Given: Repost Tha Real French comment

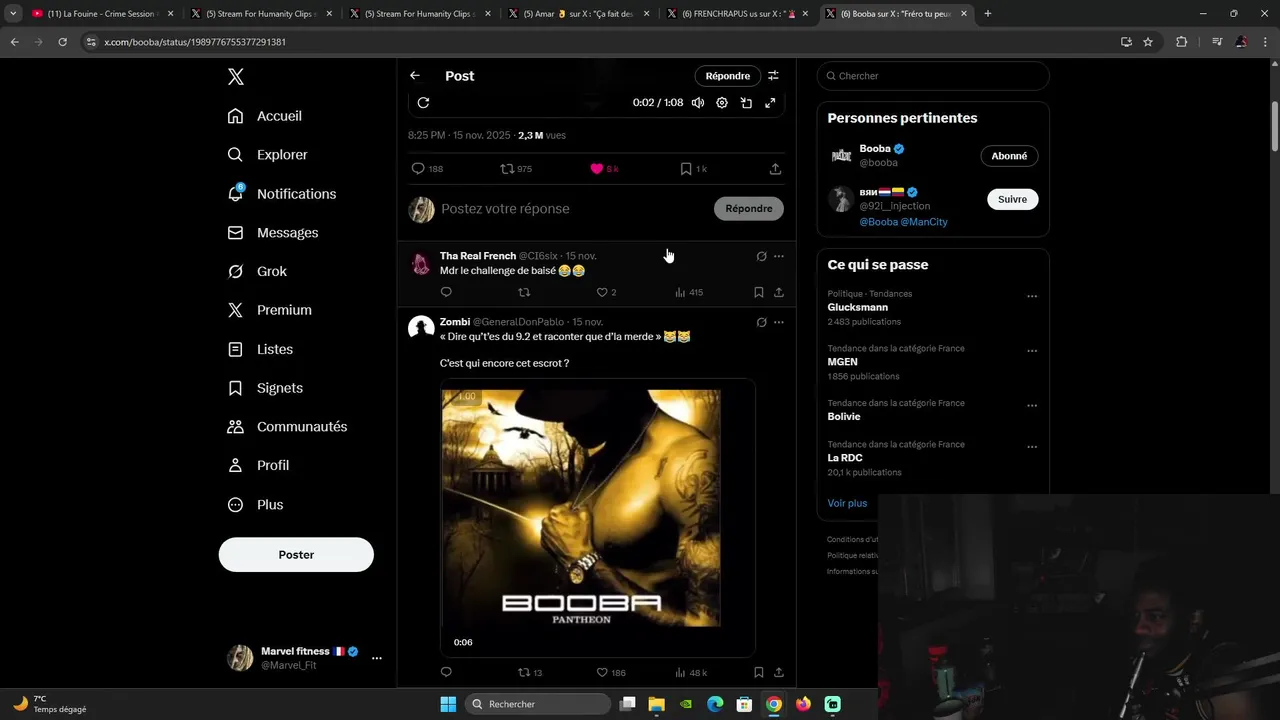Looking at the screenshot, I should [524, 292].
